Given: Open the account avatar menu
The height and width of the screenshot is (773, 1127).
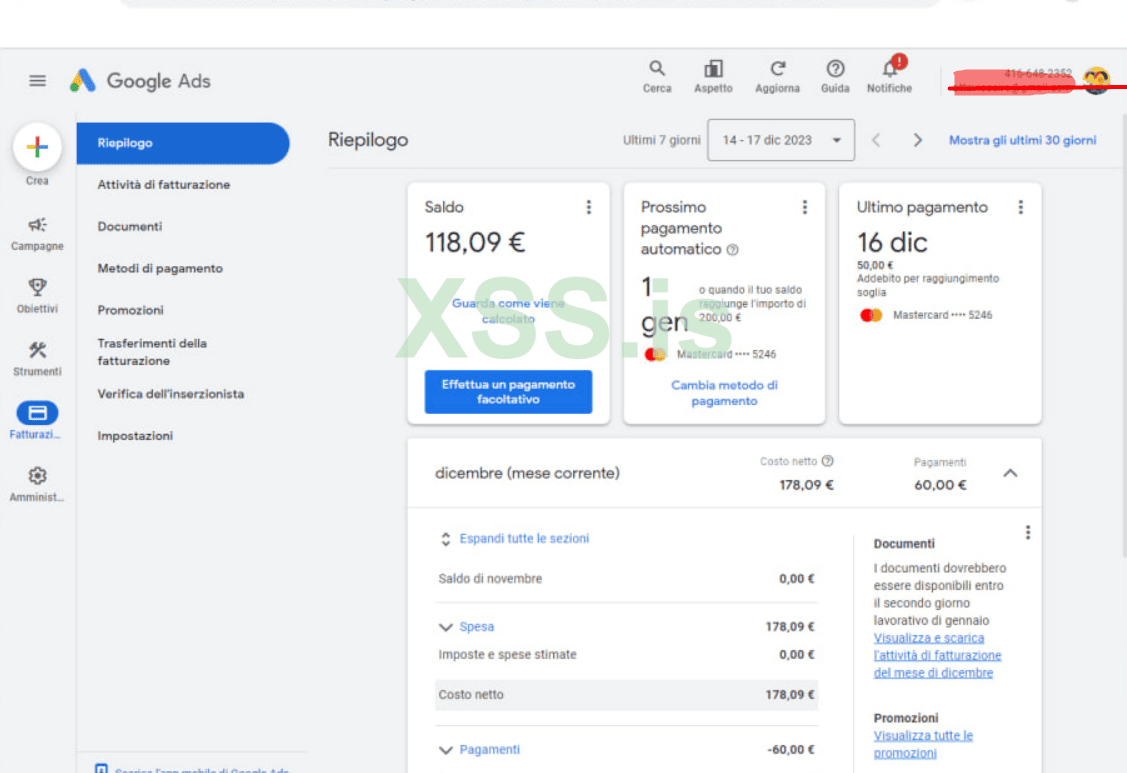Looking at the screenshot, I should click(1096, 80).
